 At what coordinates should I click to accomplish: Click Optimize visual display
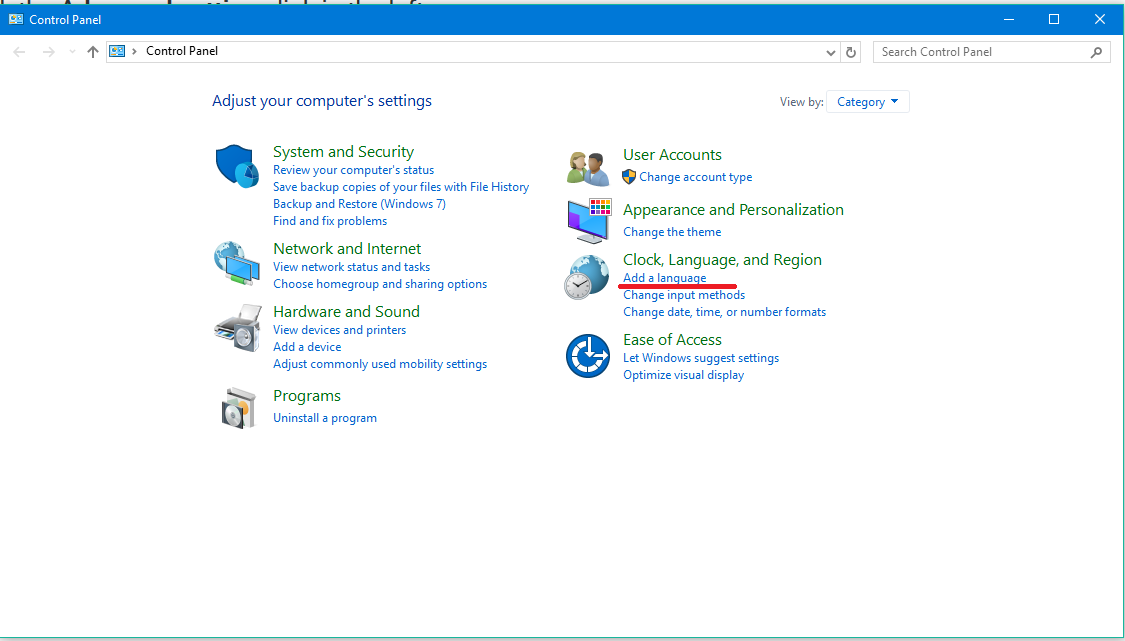pos(683,375)
